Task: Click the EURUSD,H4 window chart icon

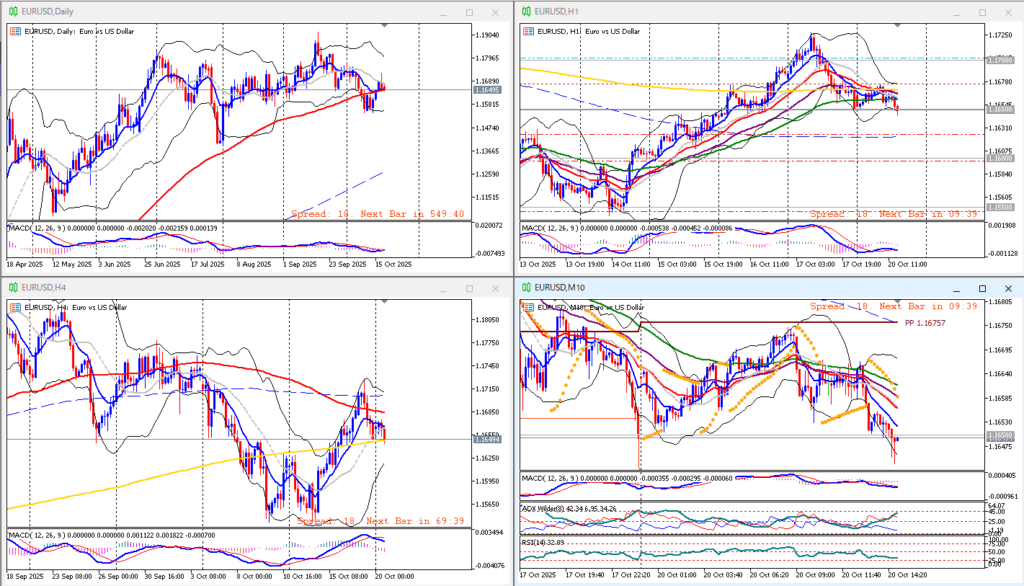Action: tap(14, 288)
